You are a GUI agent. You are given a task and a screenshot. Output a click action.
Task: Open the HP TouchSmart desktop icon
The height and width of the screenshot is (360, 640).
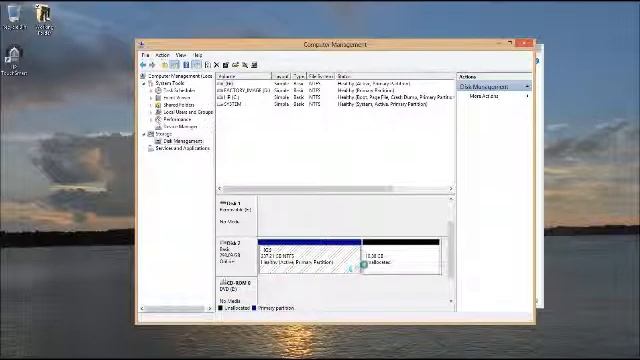[x=14, y=61]
